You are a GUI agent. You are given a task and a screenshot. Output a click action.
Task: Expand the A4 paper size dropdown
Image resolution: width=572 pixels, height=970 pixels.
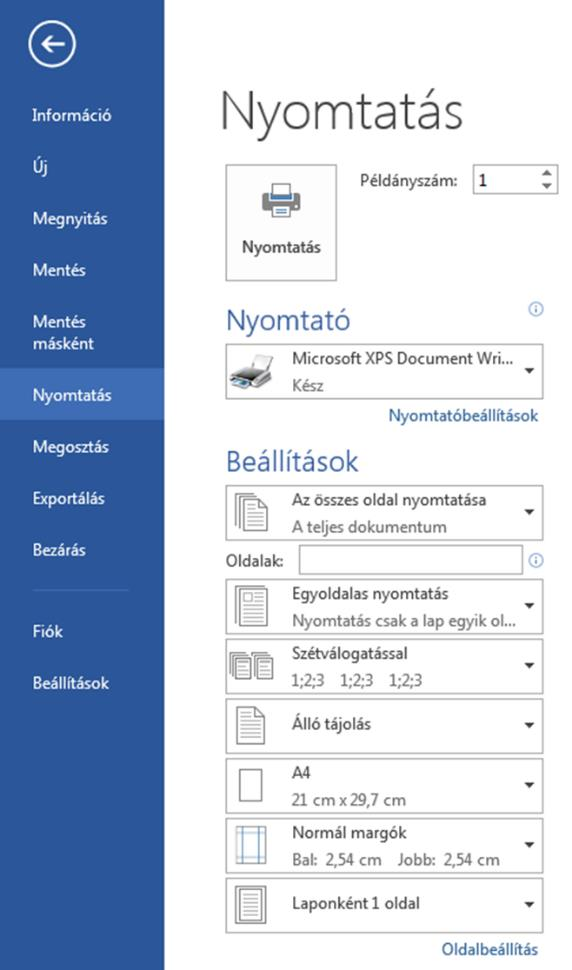(385, 786)
